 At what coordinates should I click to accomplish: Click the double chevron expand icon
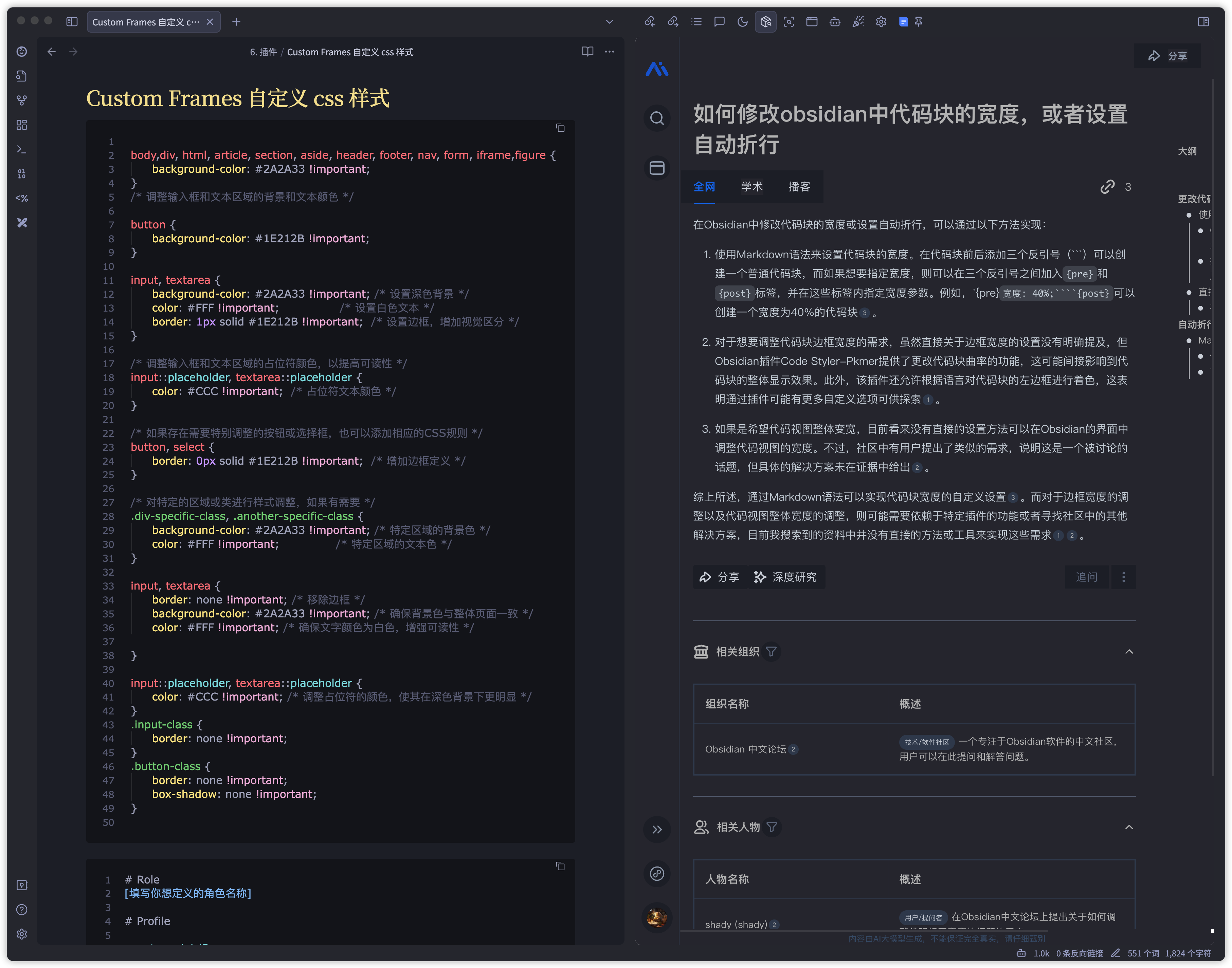tap(656, 830)
